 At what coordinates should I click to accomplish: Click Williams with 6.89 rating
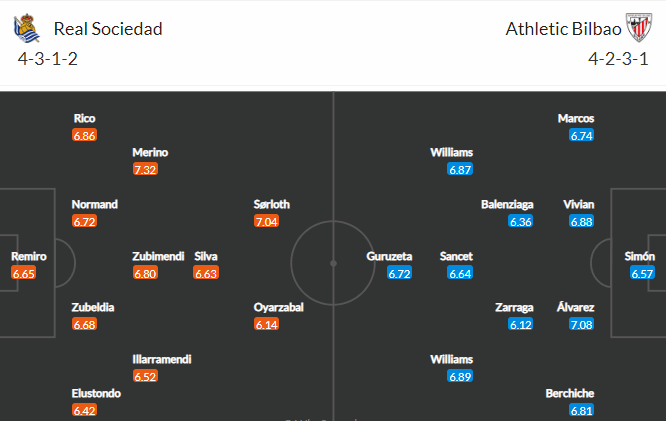click(x=452, y=359)
